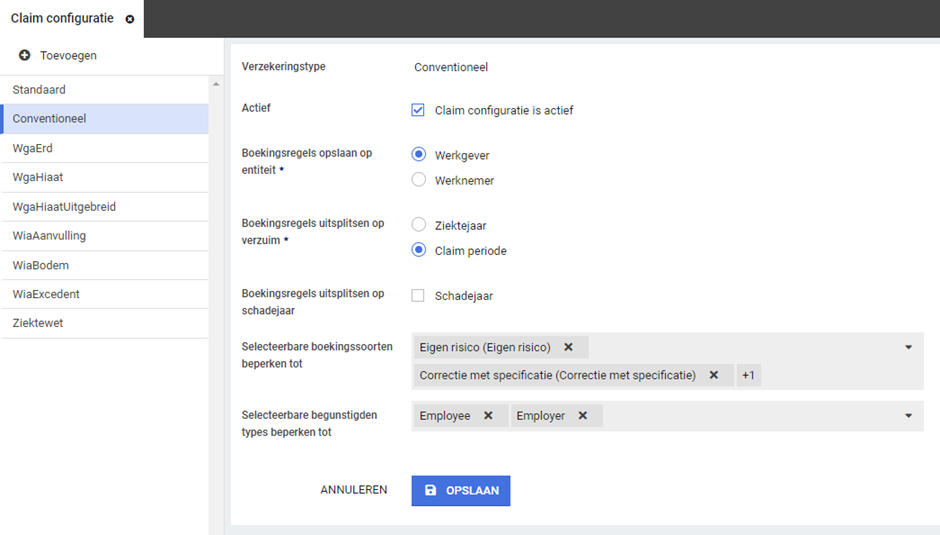
Task: Close the Claim configuratie tab
Action: (130, 19)
